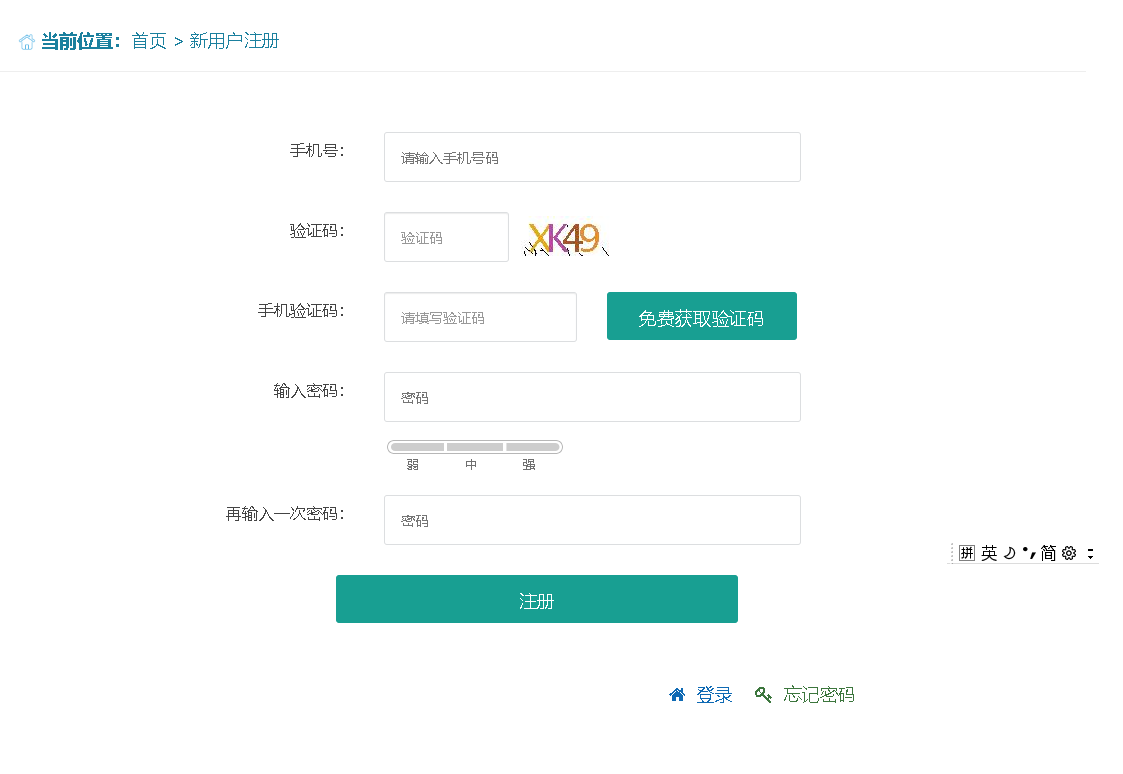1123x774 pixels.
Task: Click the half-moon width icon in IME bar
Action: (1010, 553)
